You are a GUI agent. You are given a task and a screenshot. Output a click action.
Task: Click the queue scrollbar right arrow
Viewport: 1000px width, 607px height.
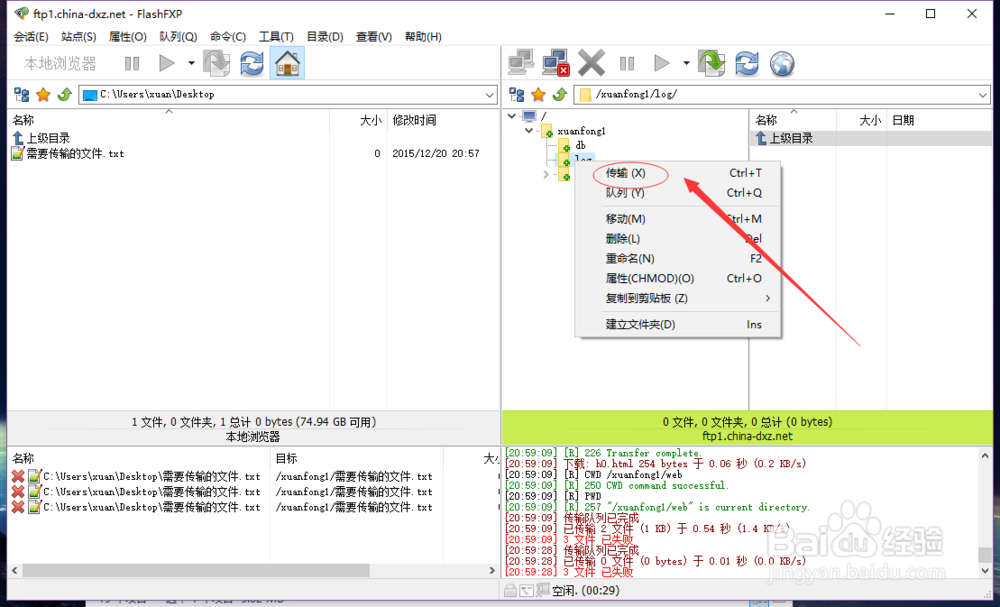coord(492,570)
